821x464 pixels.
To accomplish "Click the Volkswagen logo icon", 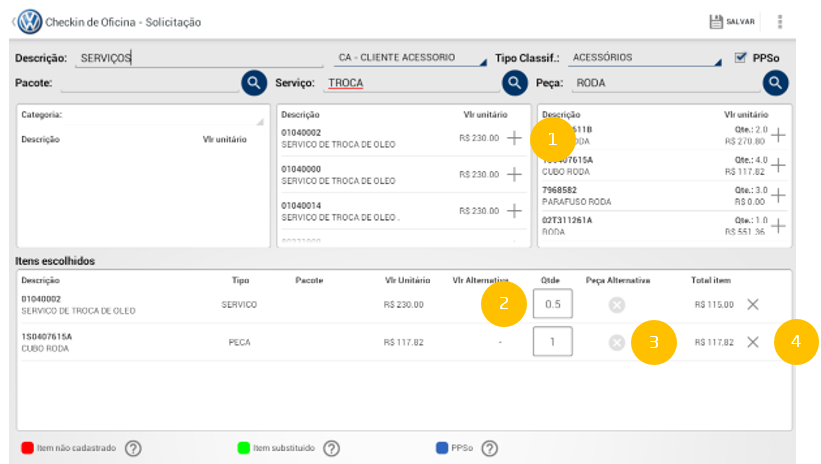I will tap(30, 22).
